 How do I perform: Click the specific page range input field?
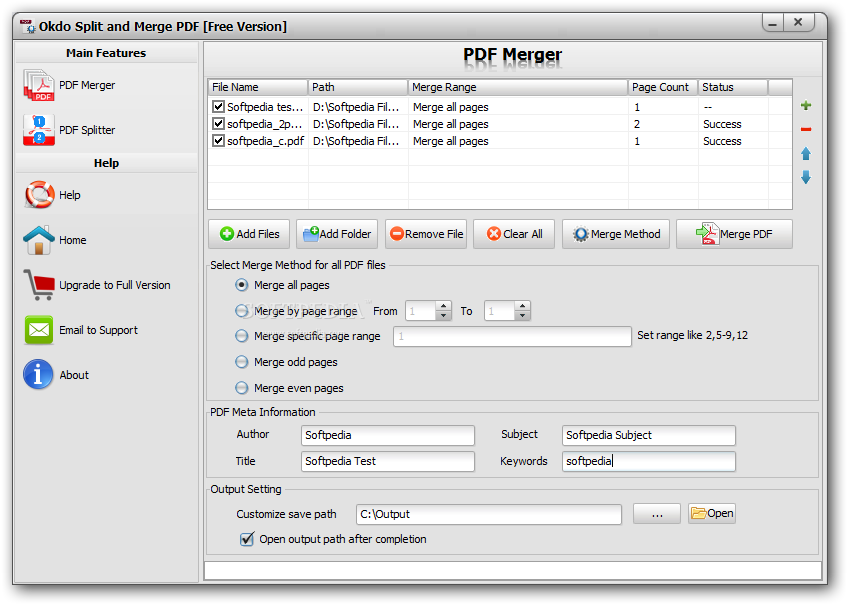tap(512, 336)
